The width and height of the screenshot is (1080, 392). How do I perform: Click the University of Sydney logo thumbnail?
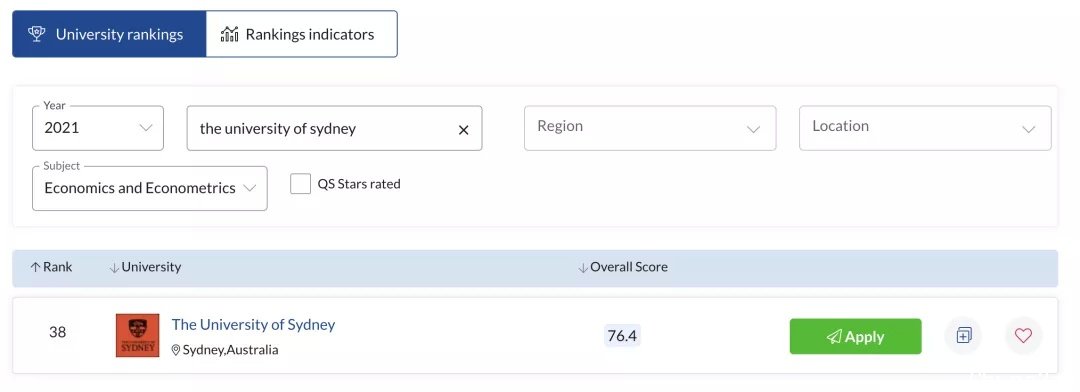point(138,336)
